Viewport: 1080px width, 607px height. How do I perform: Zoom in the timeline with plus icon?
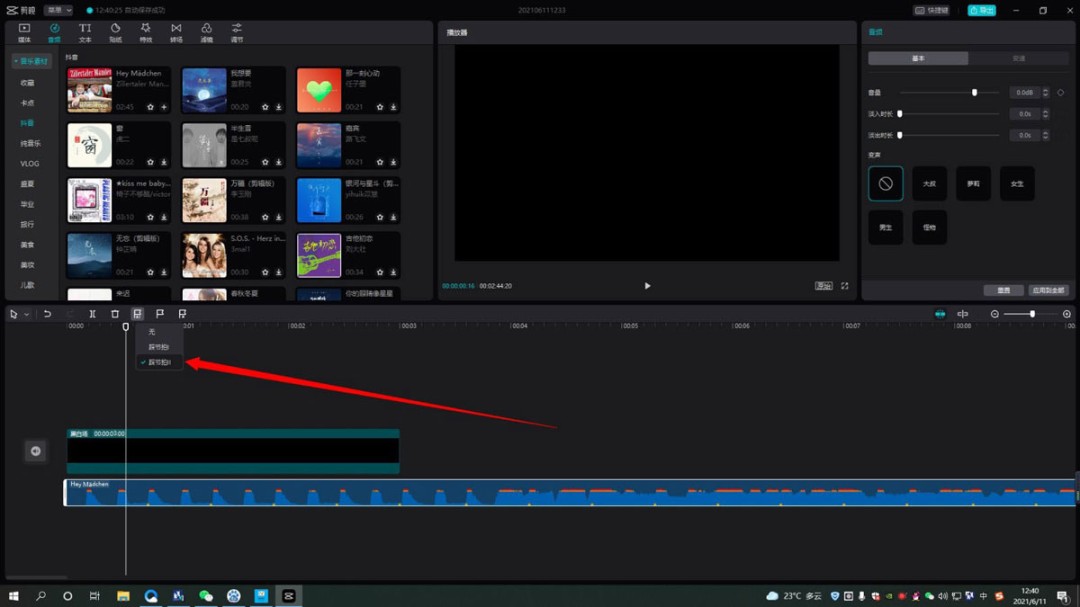(1067, 314)
